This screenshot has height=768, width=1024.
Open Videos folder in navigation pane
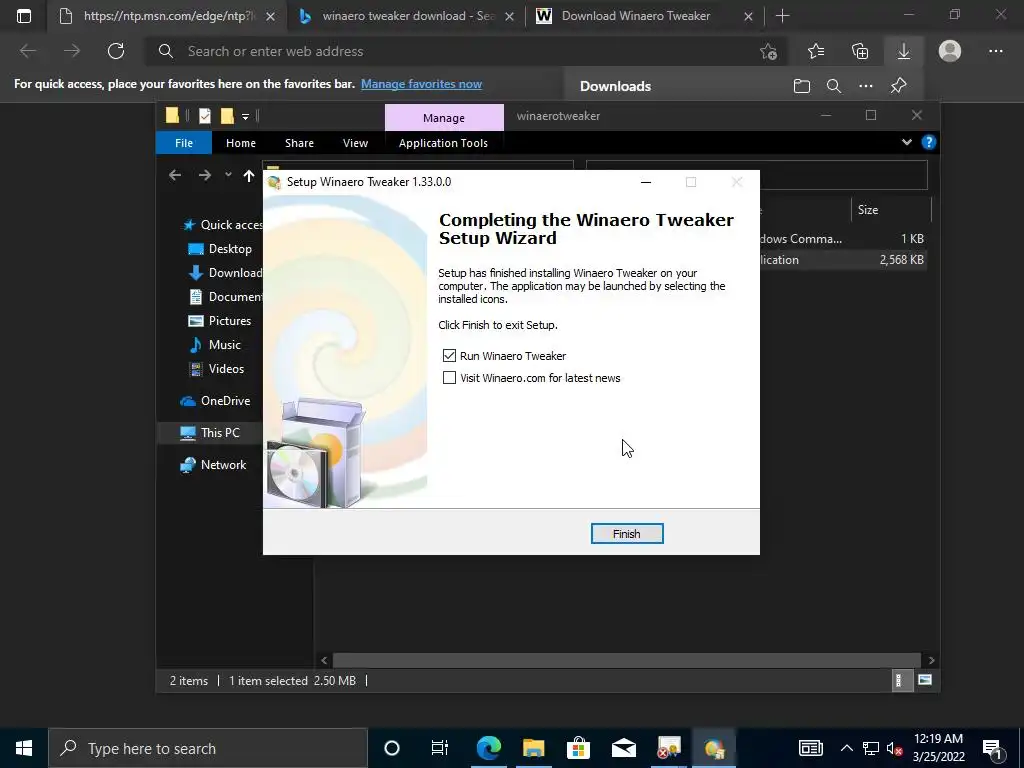216,369
